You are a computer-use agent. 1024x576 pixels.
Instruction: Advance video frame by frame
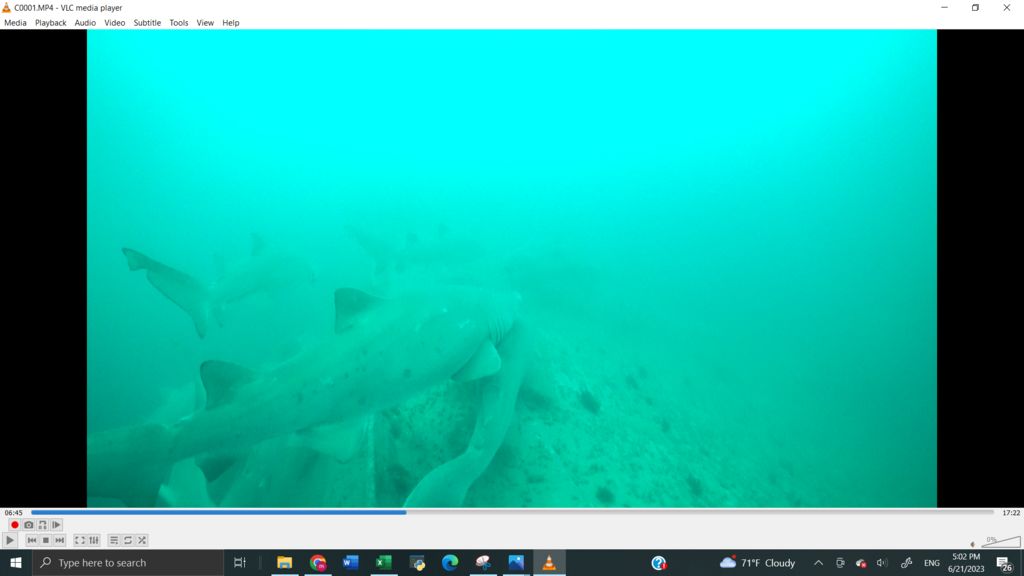tap(56, 525)
